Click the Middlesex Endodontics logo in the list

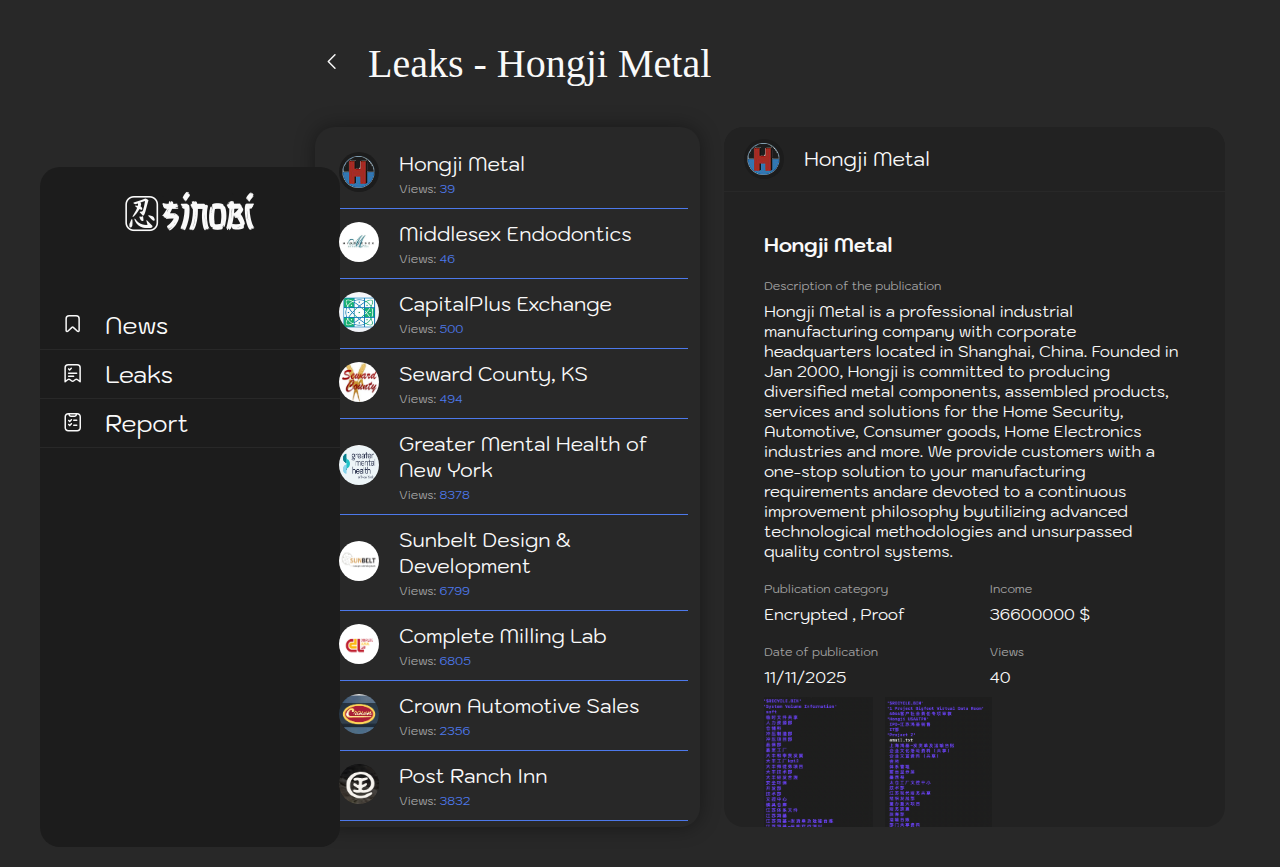359,242
